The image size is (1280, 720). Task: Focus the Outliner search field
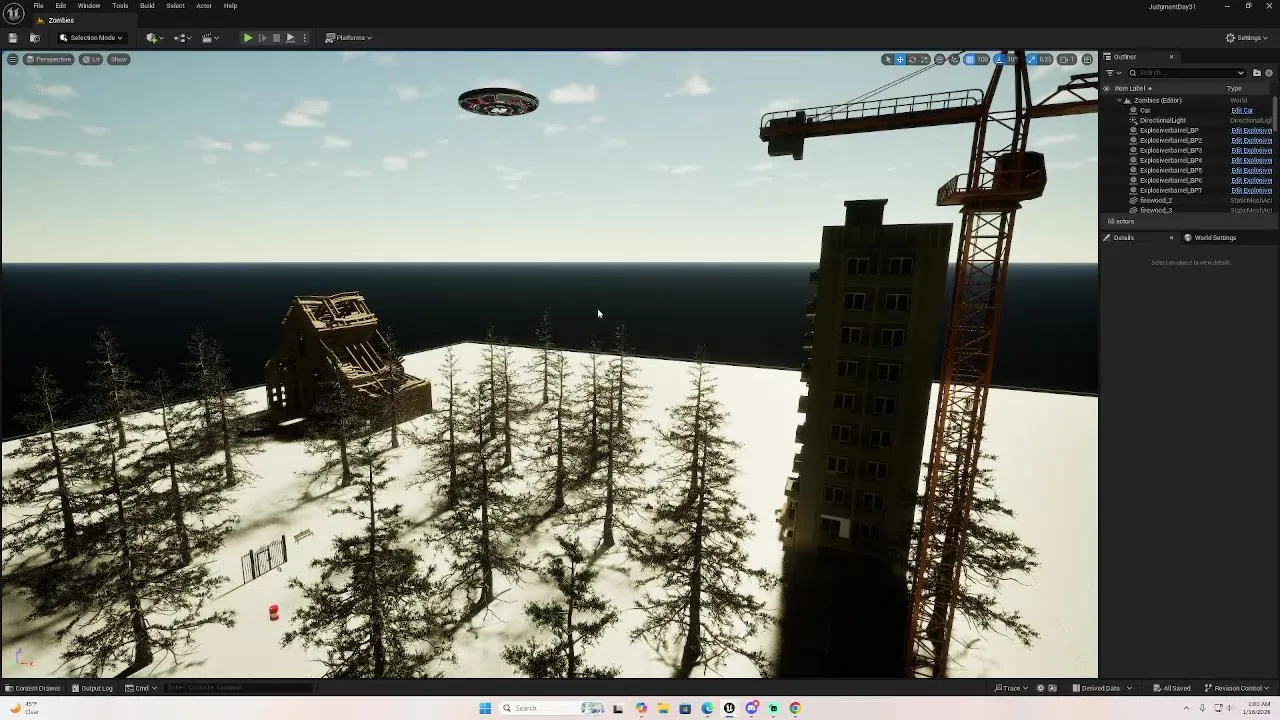pyautogui.click(x=1187, y=73)
